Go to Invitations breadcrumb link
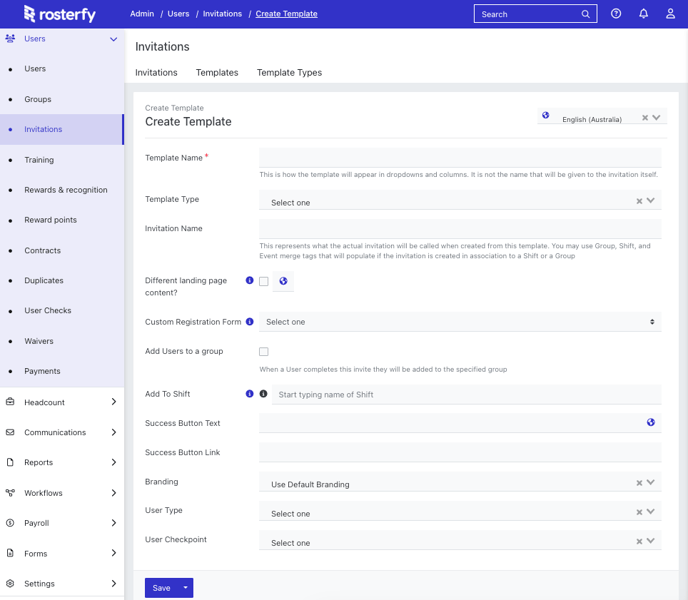The width and height of the screenshot is (688, 600). click(222, 14)
